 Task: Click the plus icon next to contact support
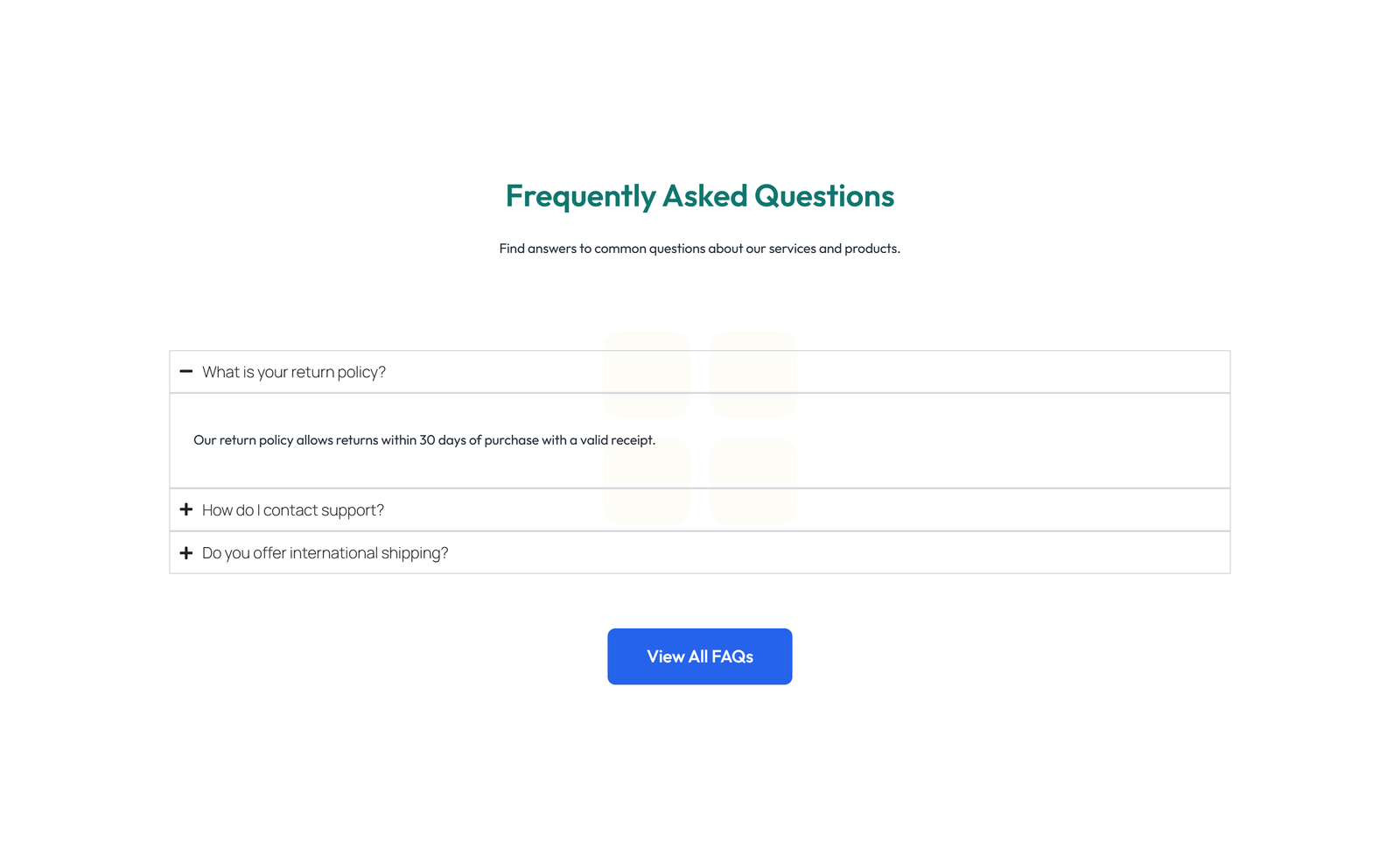point(185,509)
